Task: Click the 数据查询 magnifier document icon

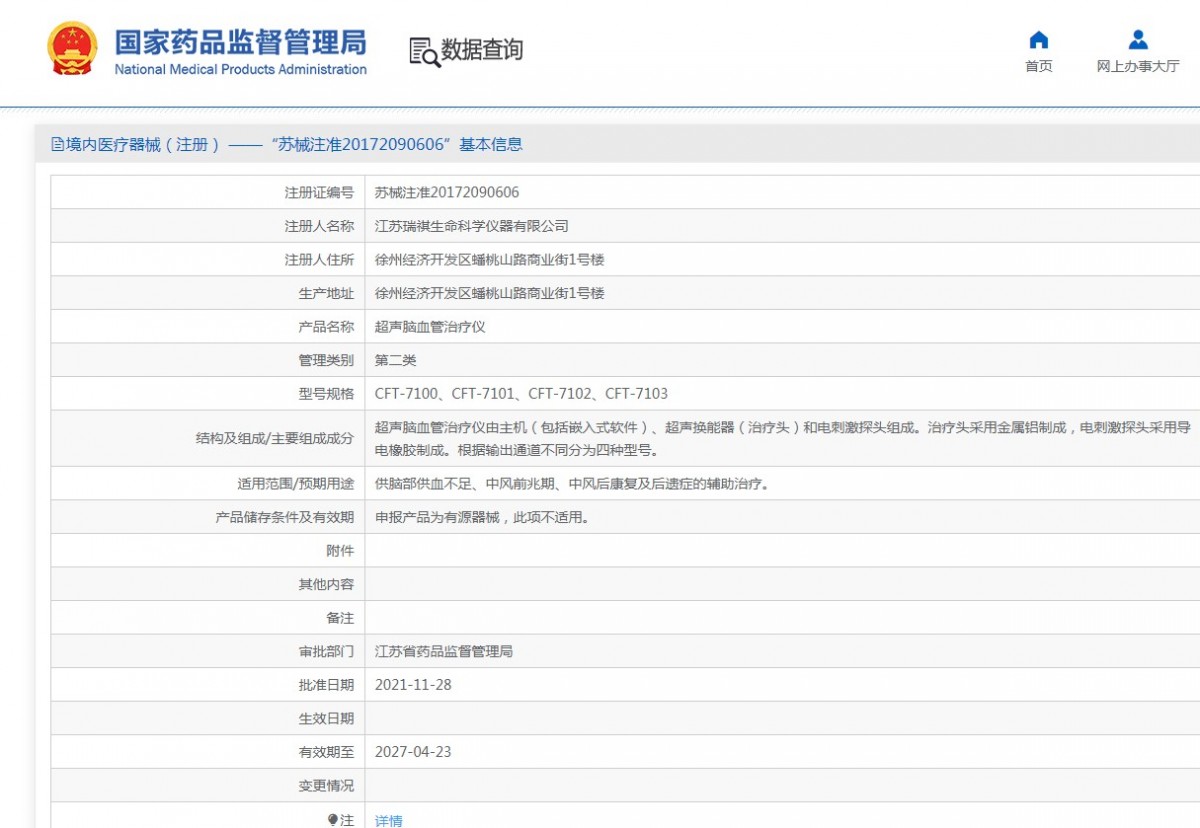Action: pos(424,51)
